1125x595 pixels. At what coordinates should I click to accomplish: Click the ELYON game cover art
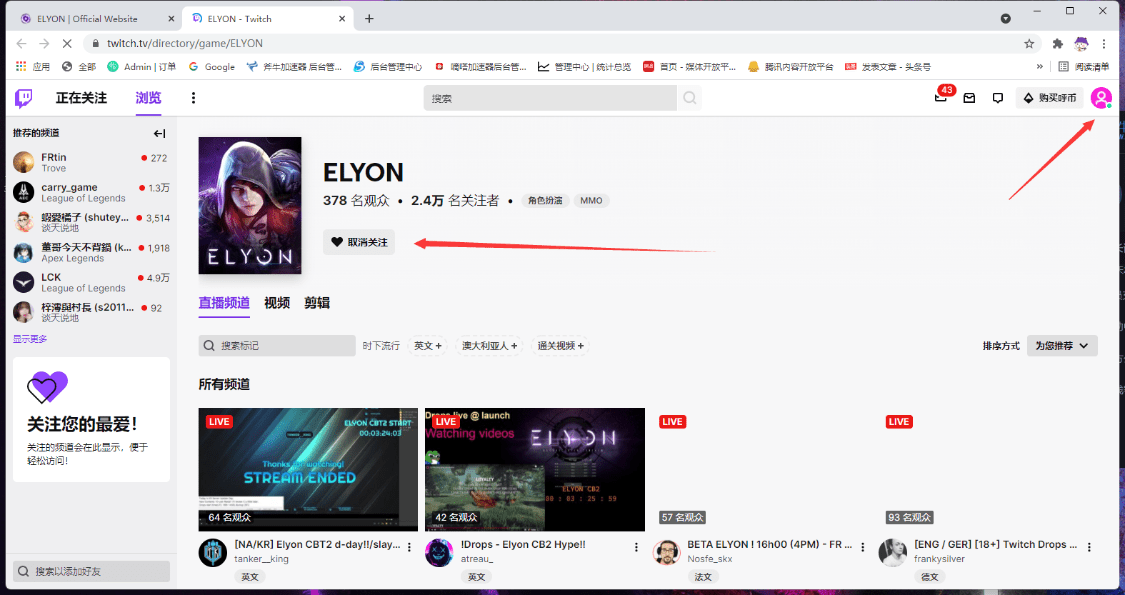(250, 205)
